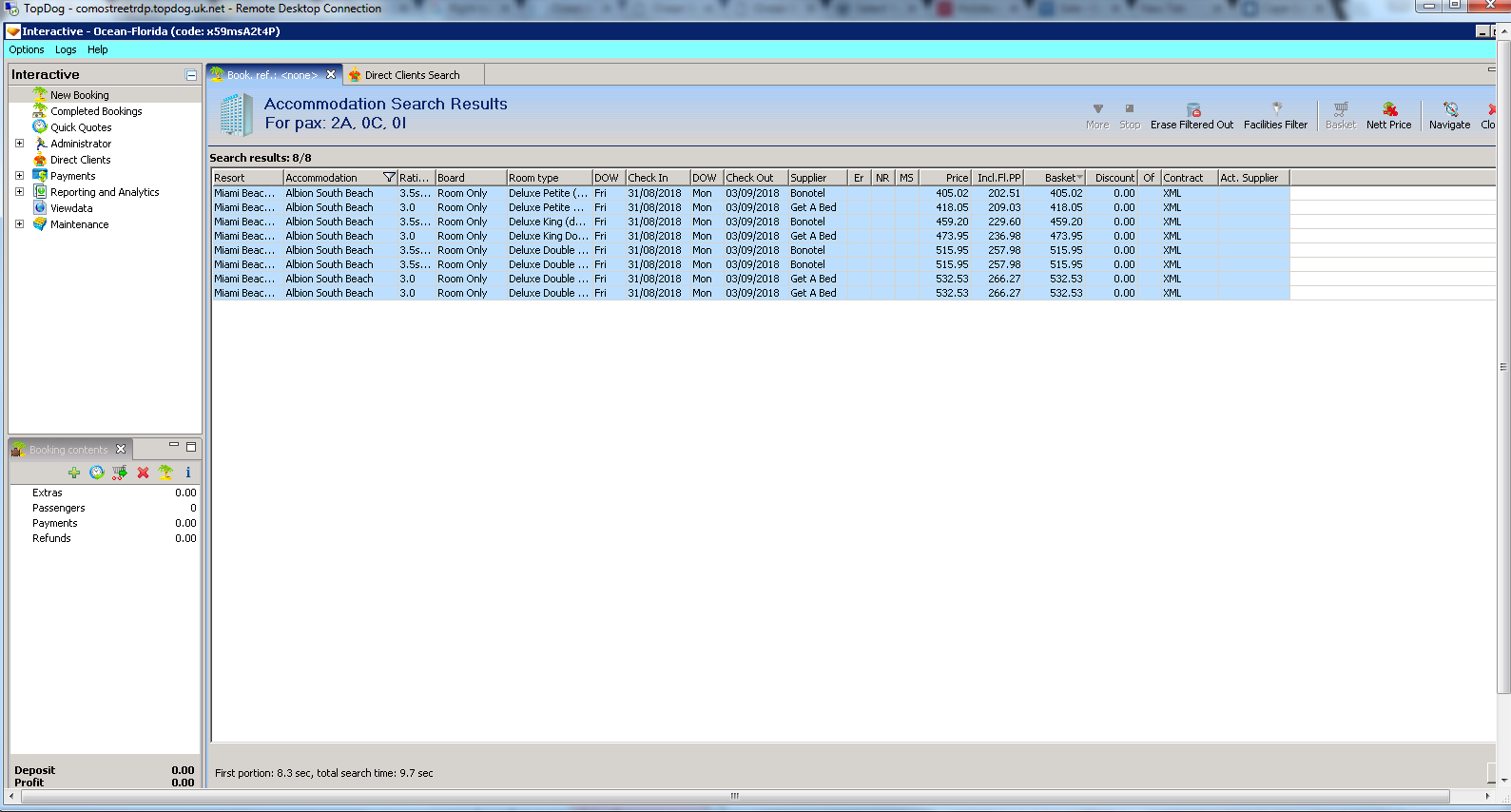
Task: Open the Basket column sort dropdown arrow
Action: (x=1079, y=178)
